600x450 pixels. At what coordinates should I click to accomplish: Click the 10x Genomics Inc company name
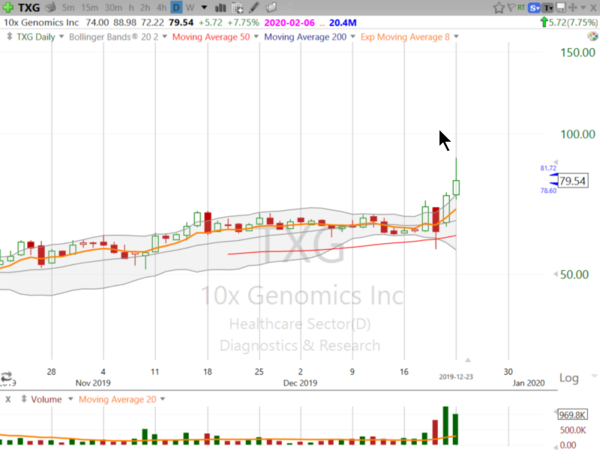[x=41, y=23]
